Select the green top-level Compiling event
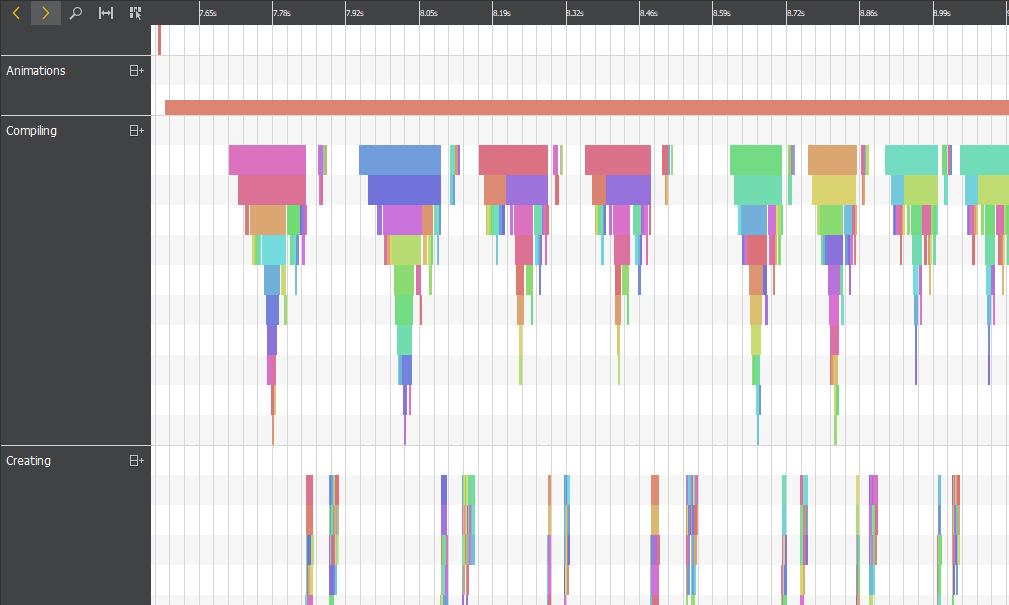The image size is (1009, 605). [755, 160]
